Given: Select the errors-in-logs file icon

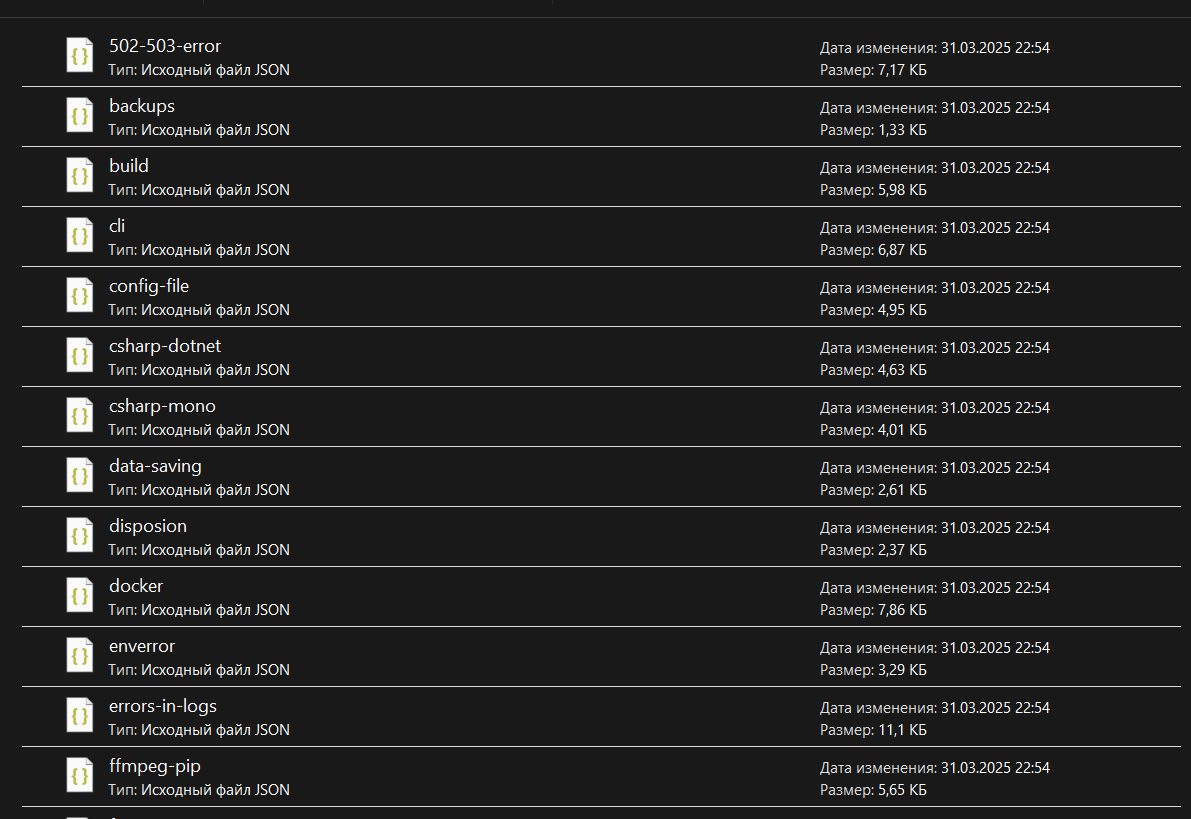Looking at the screenshot, I should pyautogui.click(x=80, y=715).
